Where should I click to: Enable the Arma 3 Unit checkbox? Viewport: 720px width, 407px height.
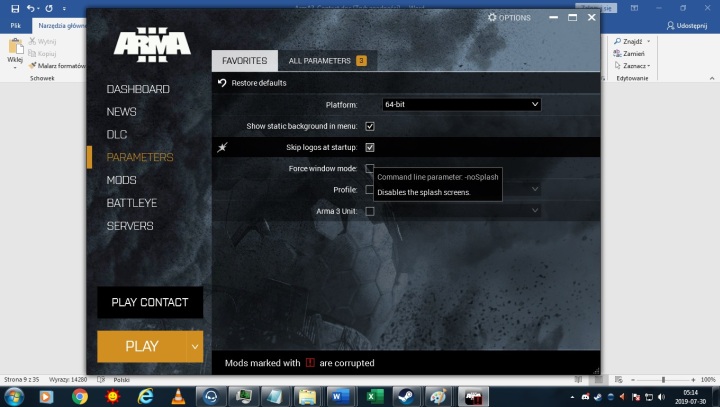(x=370, y=211)
